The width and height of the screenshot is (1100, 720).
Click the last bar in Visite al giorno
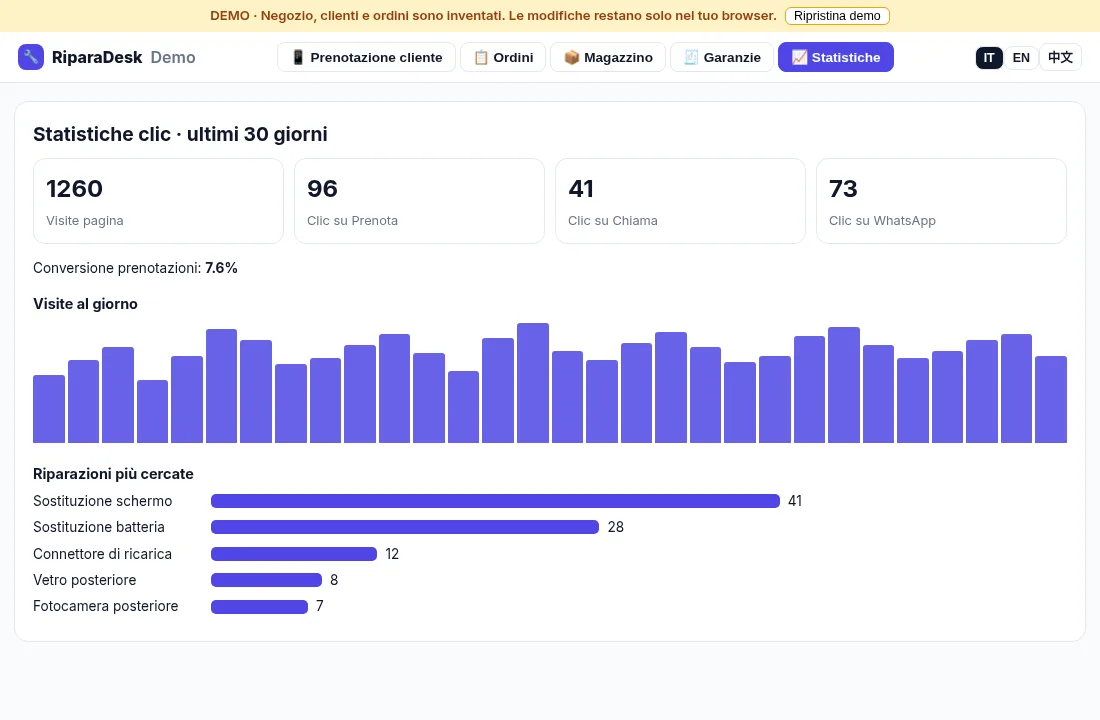1051,399
